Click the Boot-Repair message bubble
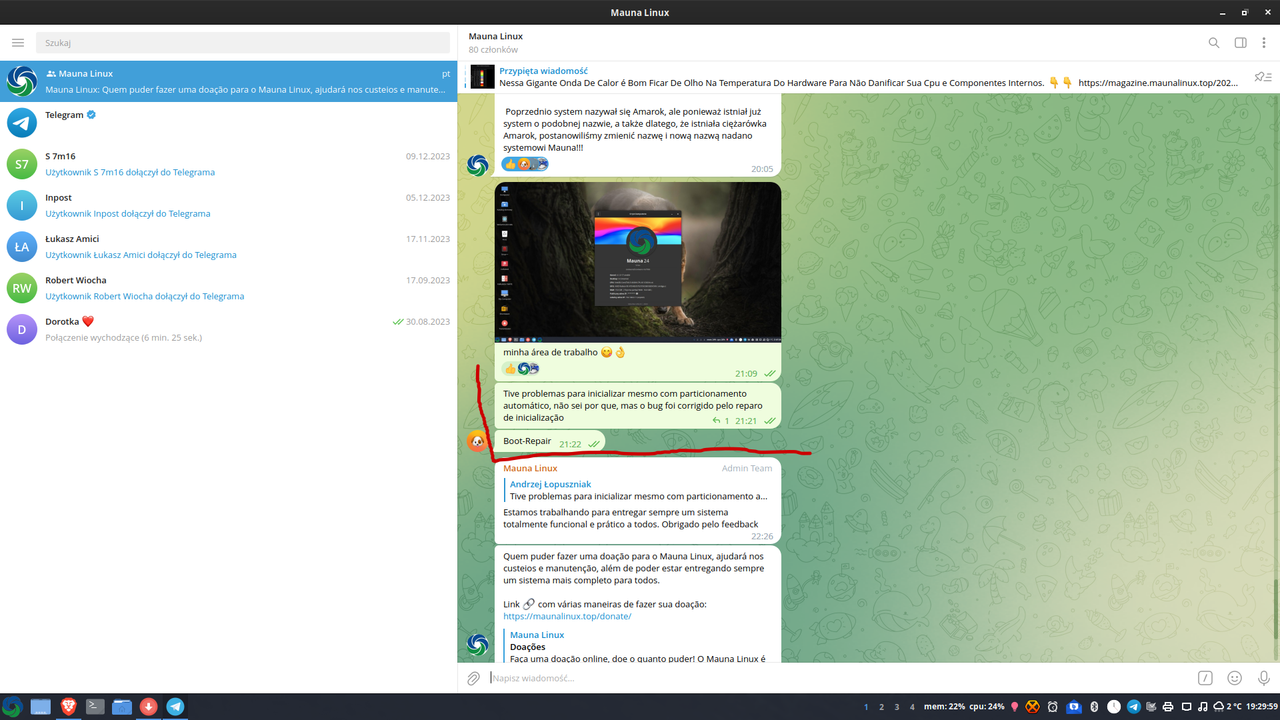The width and height of the screenshot is (1280, 720). pos(550,441)
